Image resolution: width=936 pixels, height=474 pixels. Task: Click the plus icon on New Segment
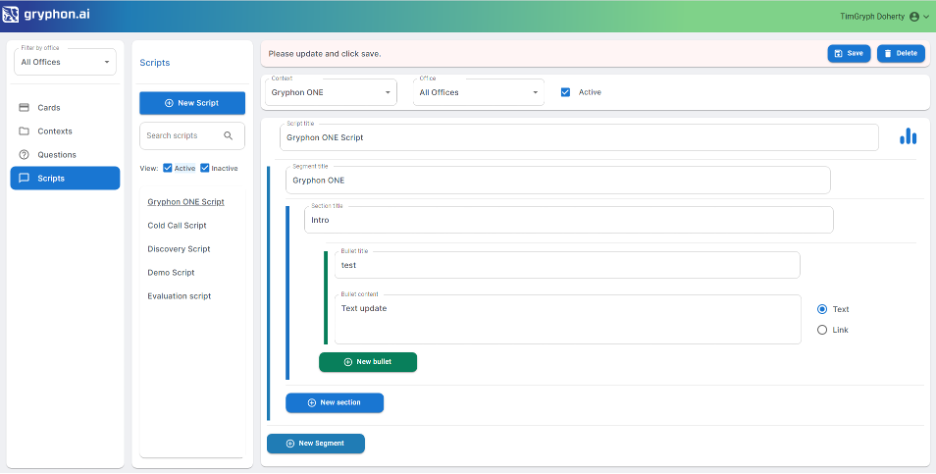[x=290, y=444]
